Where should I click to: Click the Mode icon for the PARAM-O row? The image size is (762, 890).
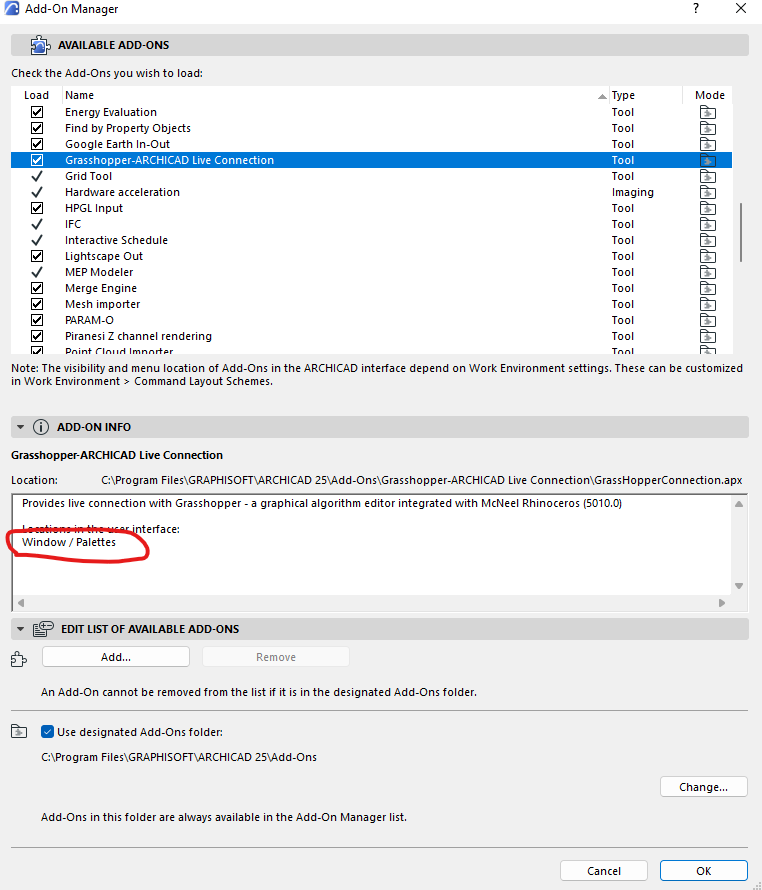tap(708, 320)
